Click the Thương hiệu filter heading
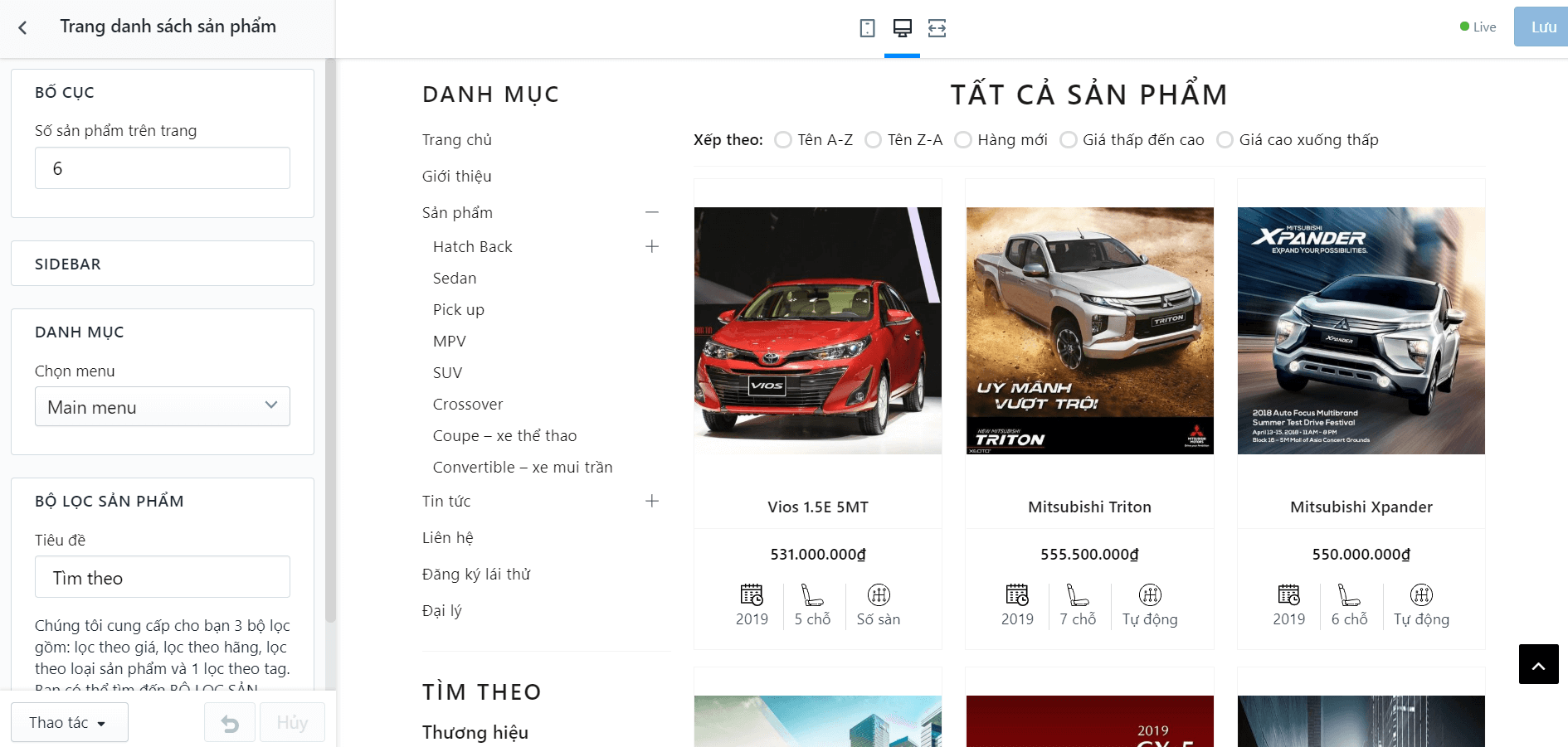The height and width of the screenshot is (747, 1568). (475, 733)
